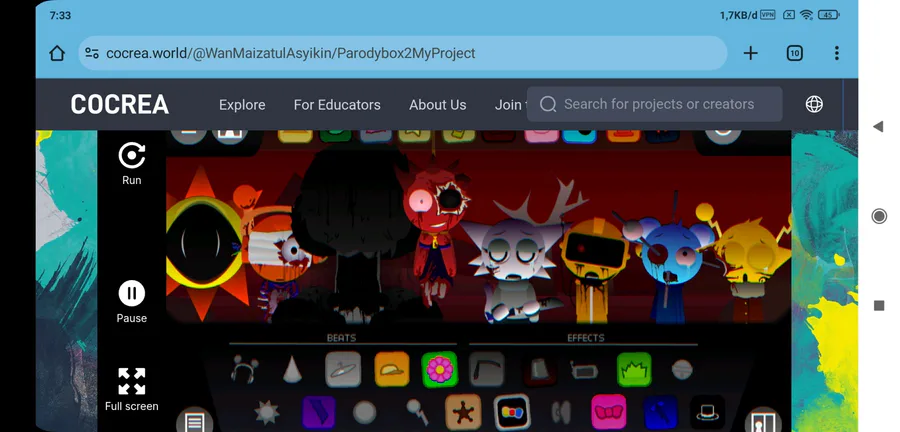Pick the gray speaker-shaped icon
The image size is (900, 432).
[x=561, y=412]
